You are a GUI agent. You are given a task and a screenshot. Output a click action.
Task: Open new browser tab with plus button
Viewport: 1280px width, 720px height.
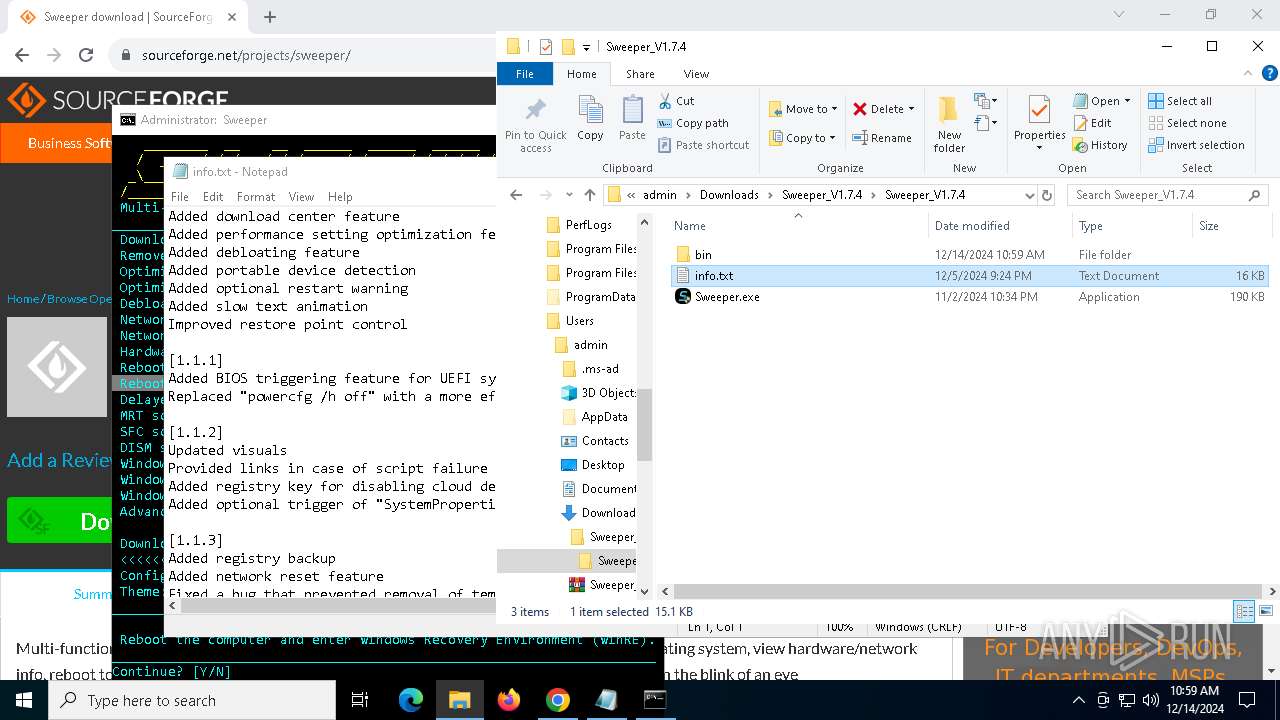click(270, 17)
